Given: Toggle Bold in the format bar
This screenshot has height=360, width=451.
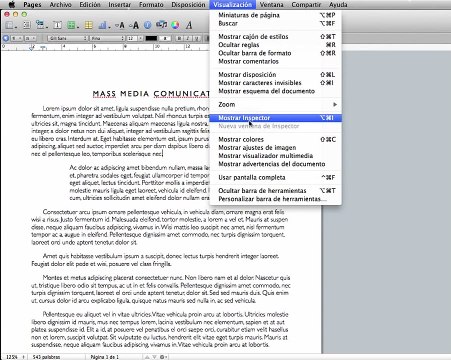Looking at the screenshot, I should (x=179, y=38).
